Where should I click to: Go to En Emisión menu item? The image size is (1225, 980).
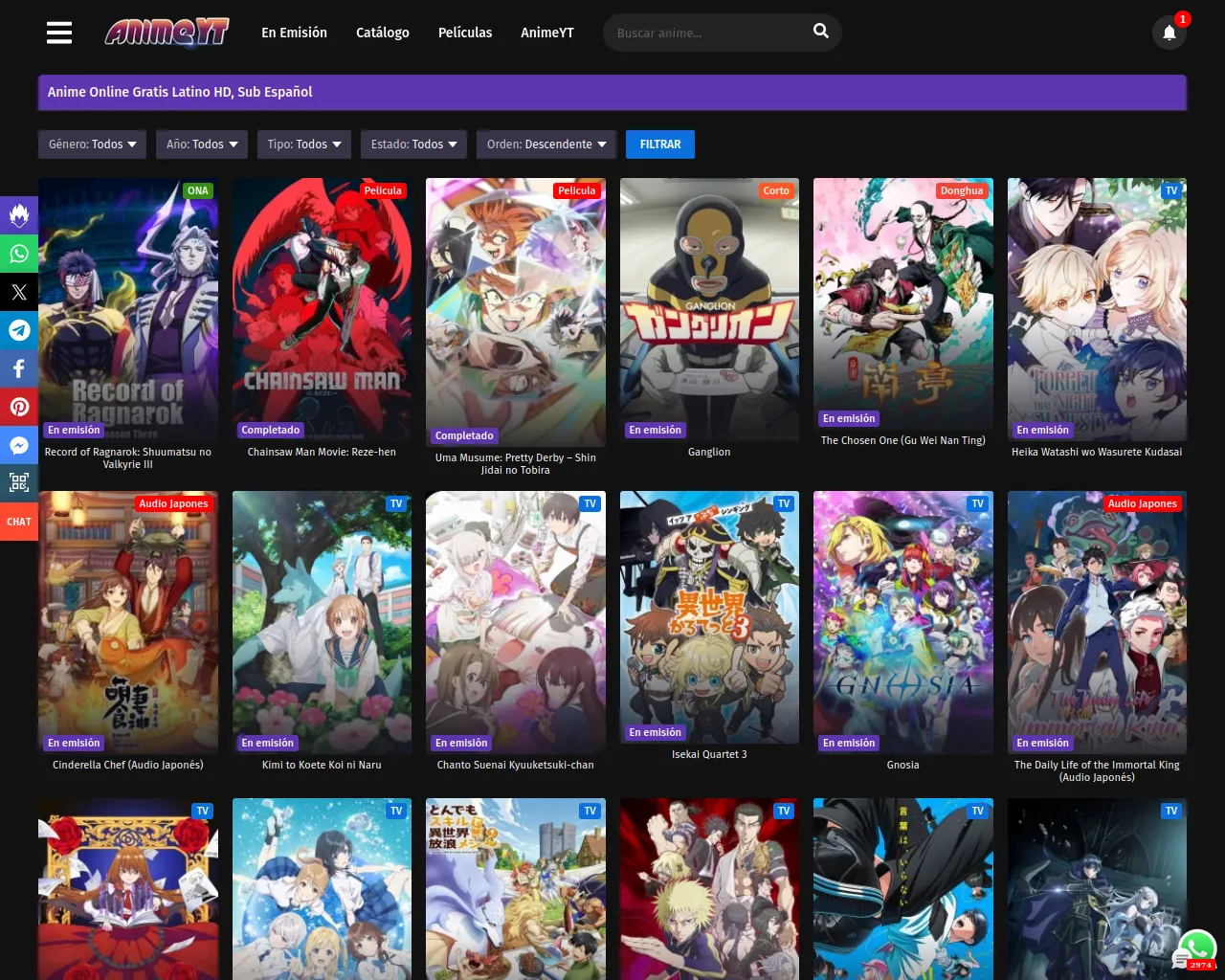pyautogui.click(x=294, y=33)
